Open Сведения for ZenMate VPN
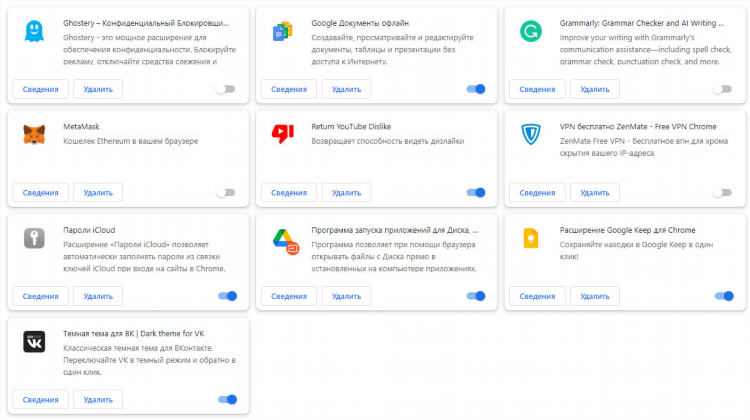Viewport: 750px width, 420px height. click(x=537, y=192)
